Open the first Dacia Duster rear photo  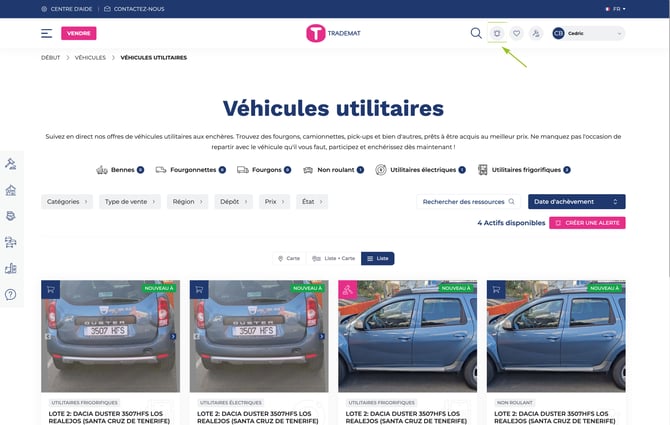110,336
